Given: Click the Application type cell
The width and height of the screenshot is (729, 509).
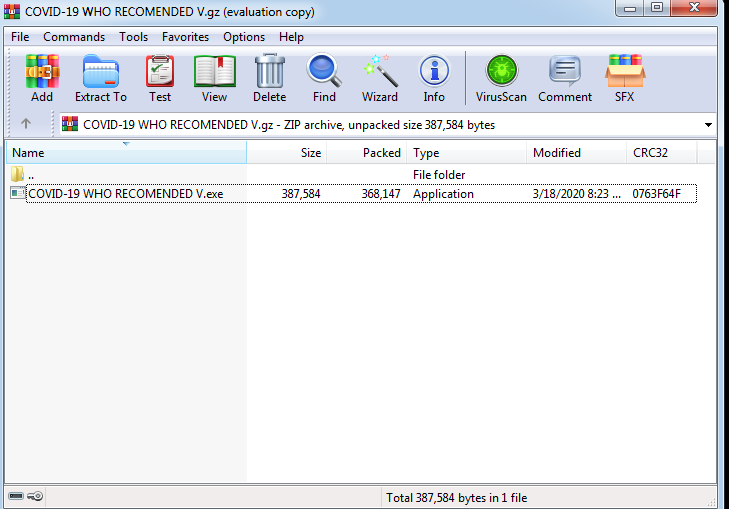Looking at the screenshot, I should [x=443, y=194].
